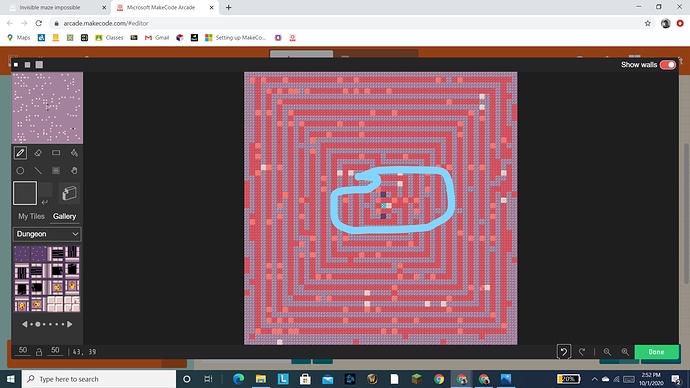The image size is (690, 388).
Task: Choose the largest brush size
Action: (x=39, y=65)
